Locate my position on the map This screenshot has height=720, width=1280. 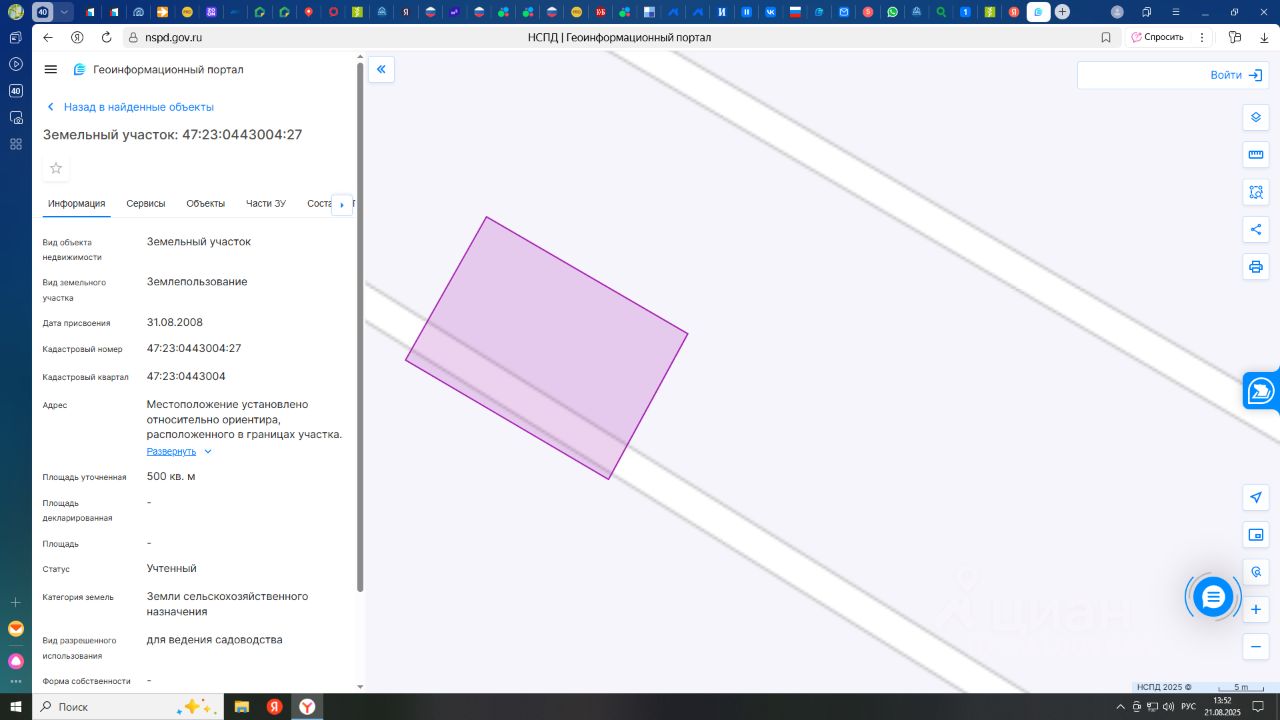point(1256,497)
